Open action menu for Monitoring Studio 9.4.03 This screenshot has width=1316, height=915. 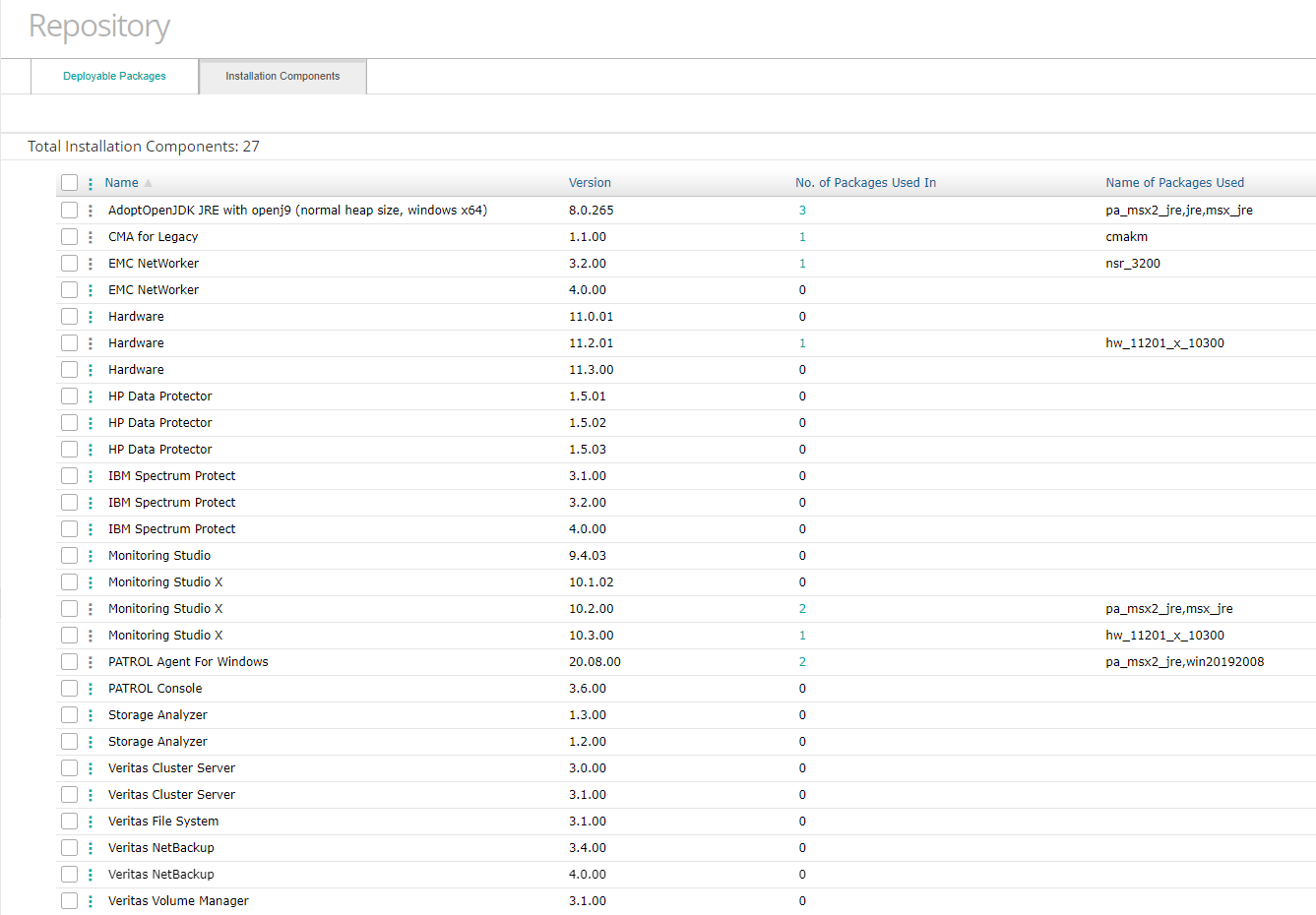(91, 556)
